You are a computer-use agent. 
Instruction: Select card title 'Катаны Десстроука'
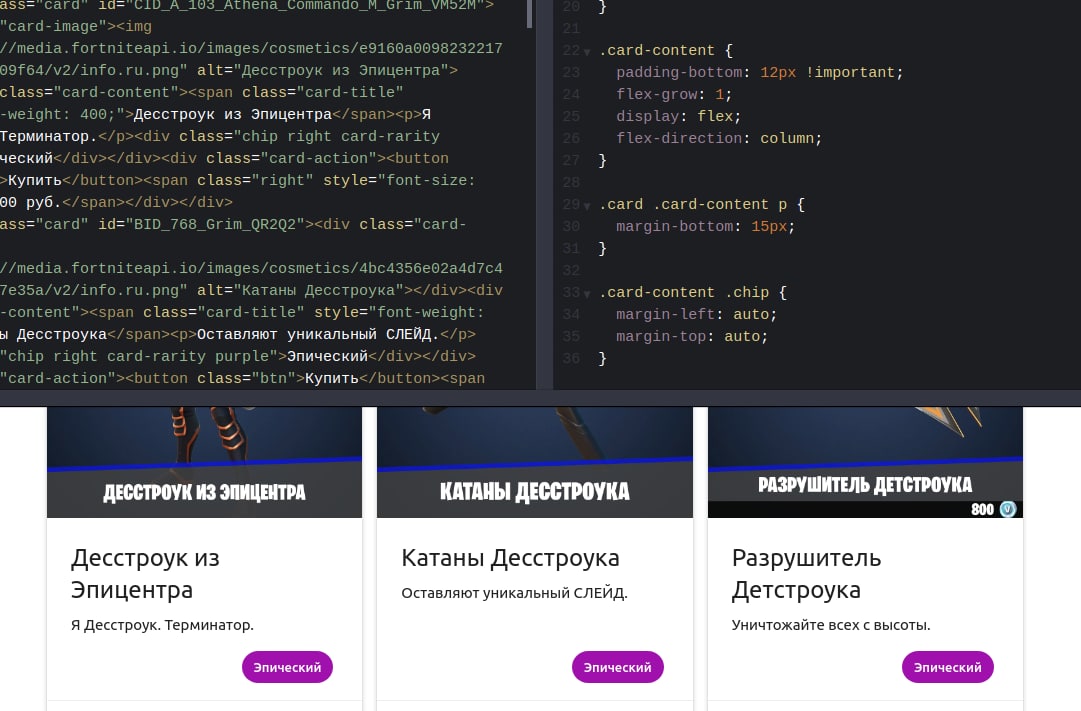[x=510, y=558]
